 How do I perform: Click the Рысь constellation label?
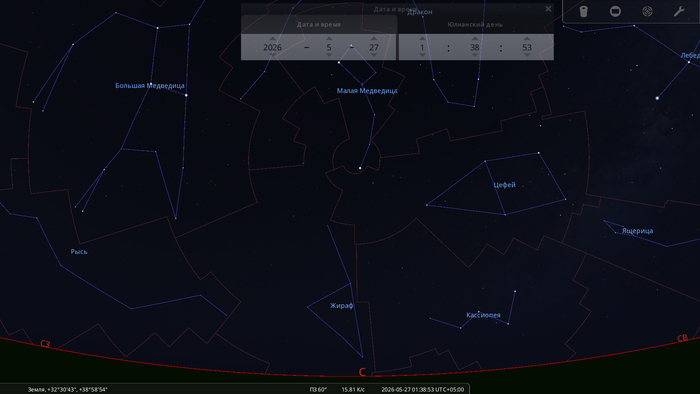(79, 252)
